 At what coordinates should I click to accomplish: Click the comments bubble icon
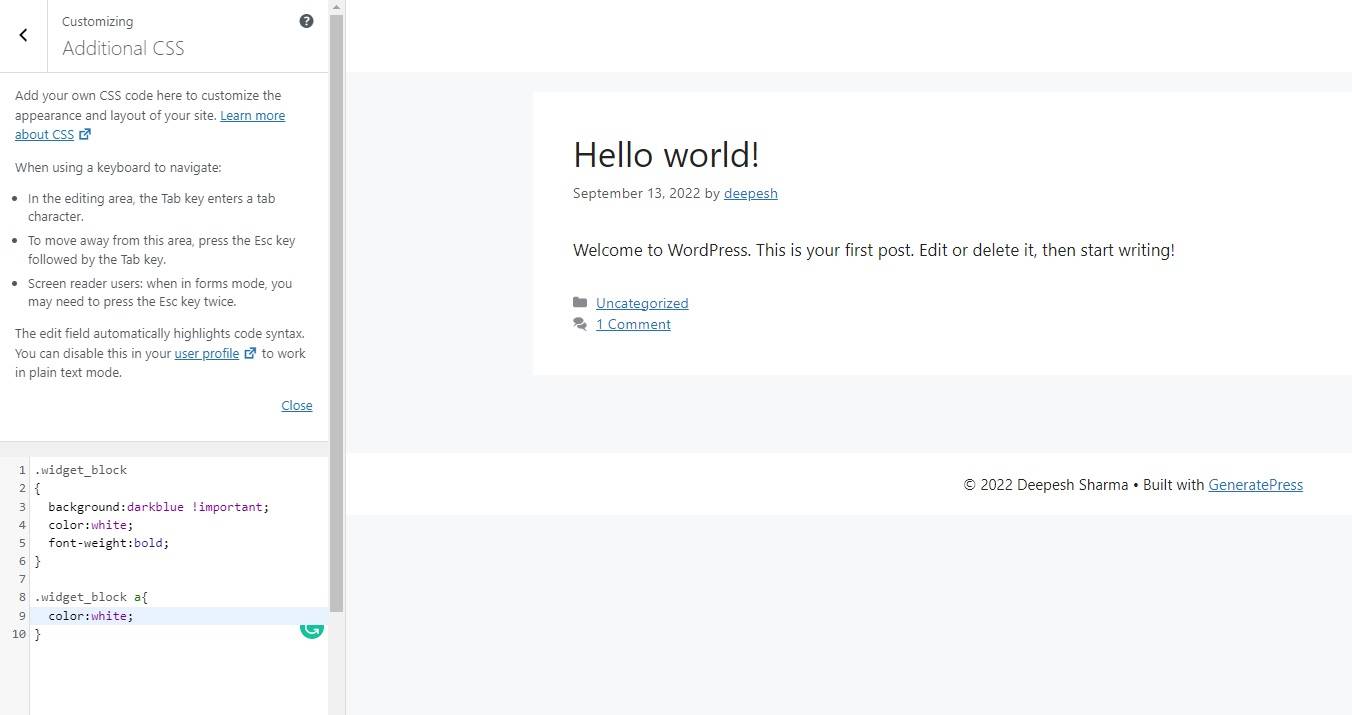coord(580,324)
